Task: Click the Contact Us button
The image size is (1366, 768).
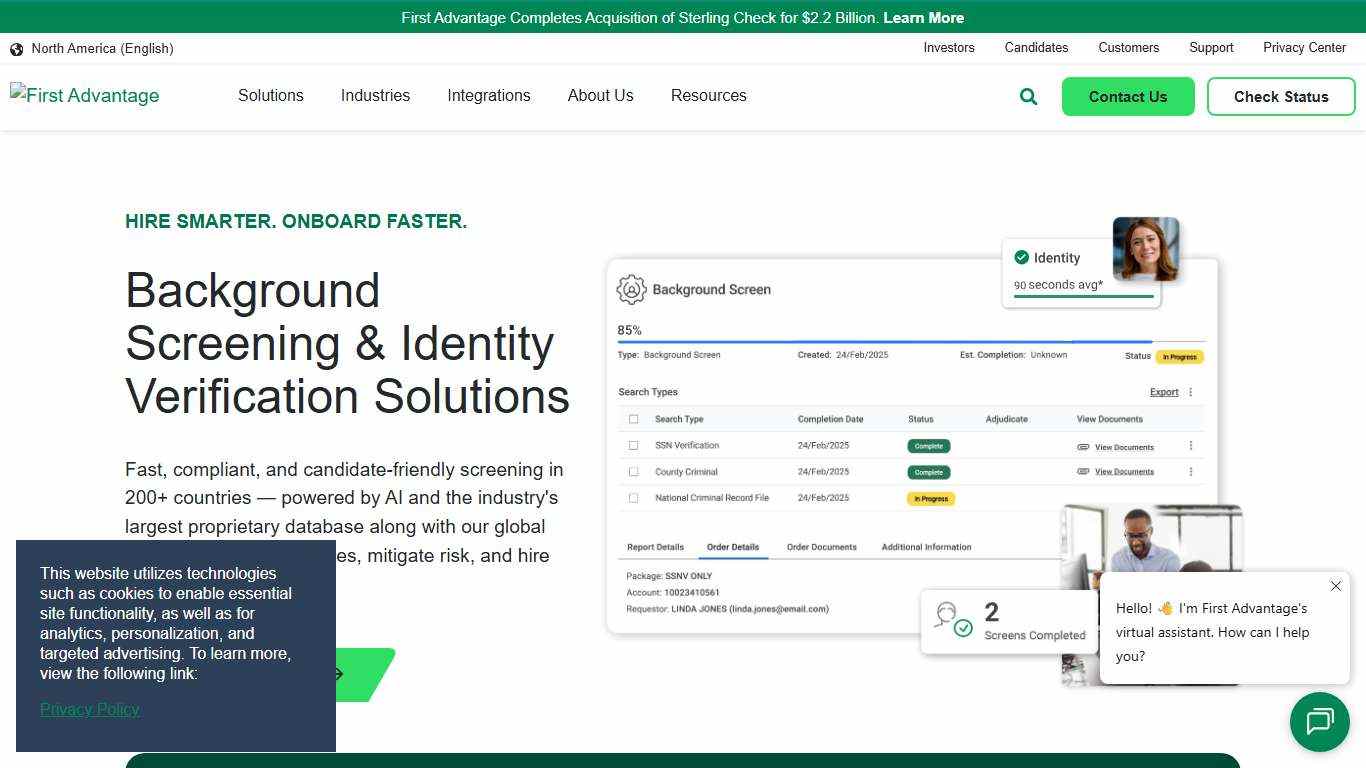Action: click(x=1128, y=96)
